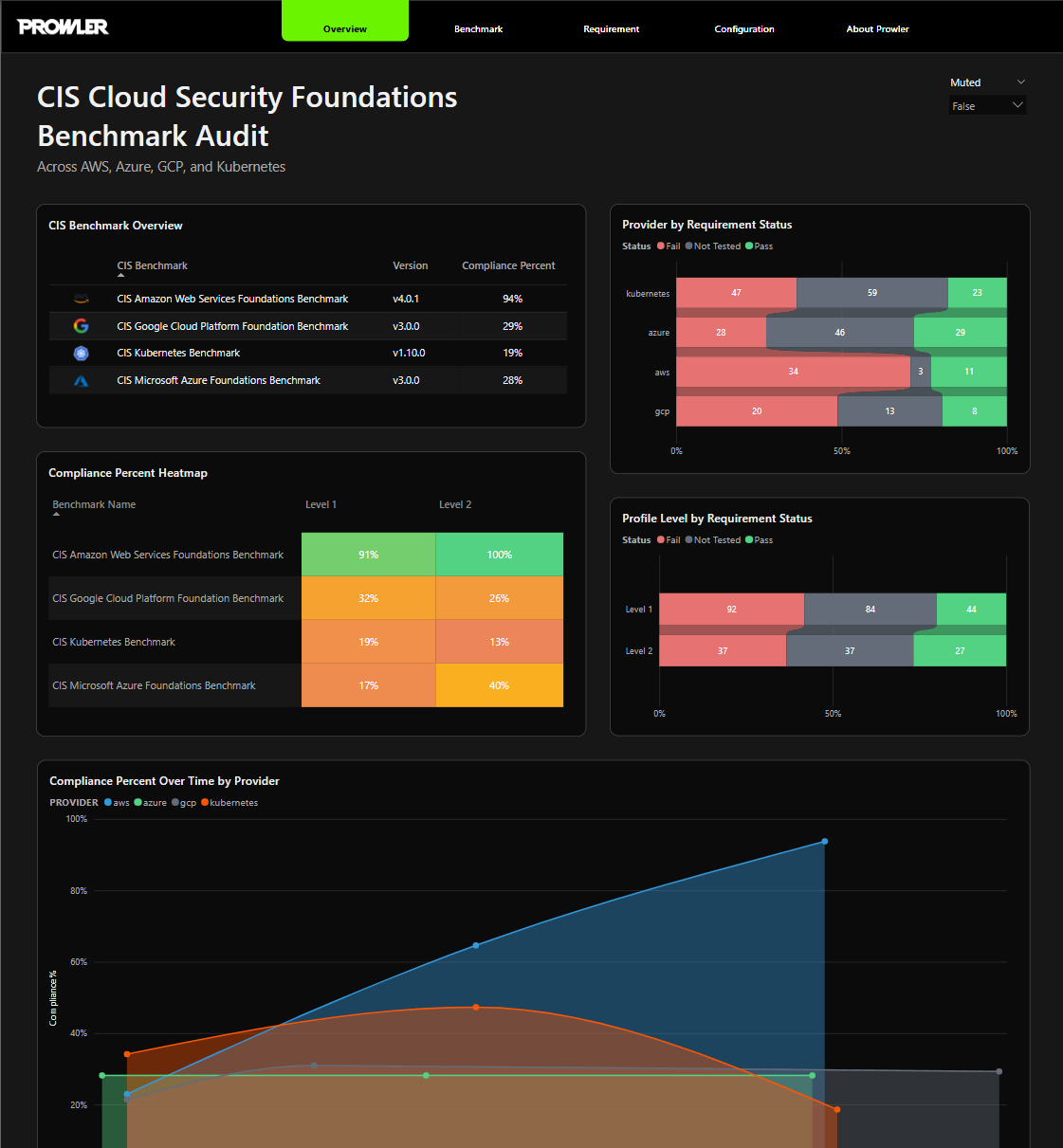1063x1148 pixels.
Task: Select the Level 1 Pass bar showing 44
Action: tap(971, 610)
